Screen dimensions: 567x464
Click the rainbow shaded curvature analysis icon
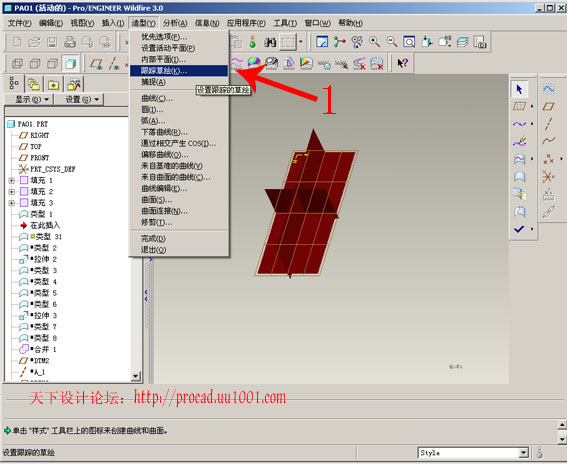coord(254,64)
